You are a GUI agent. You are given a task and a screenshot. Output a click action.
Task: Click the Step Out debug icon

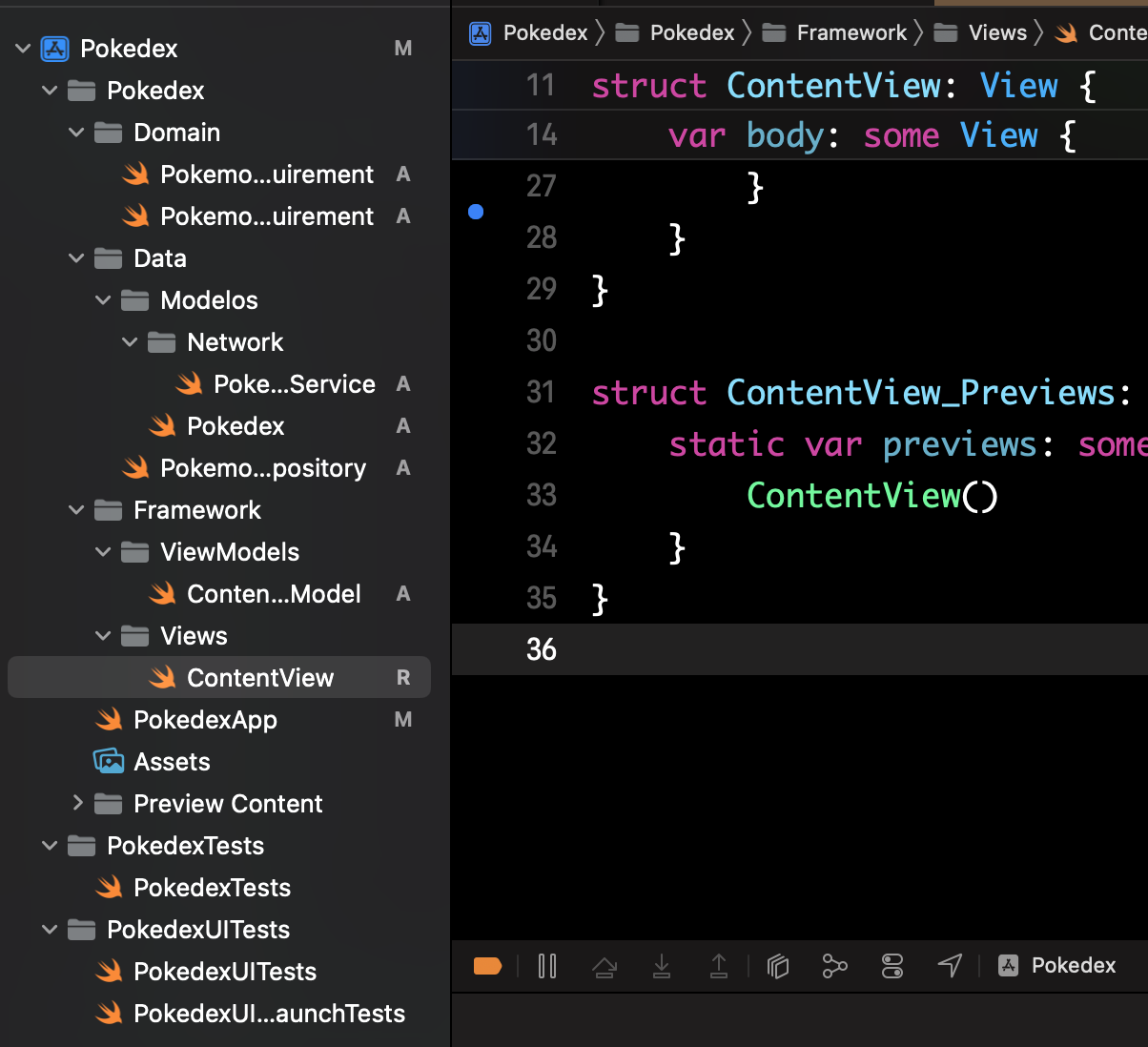coord(719,967)
